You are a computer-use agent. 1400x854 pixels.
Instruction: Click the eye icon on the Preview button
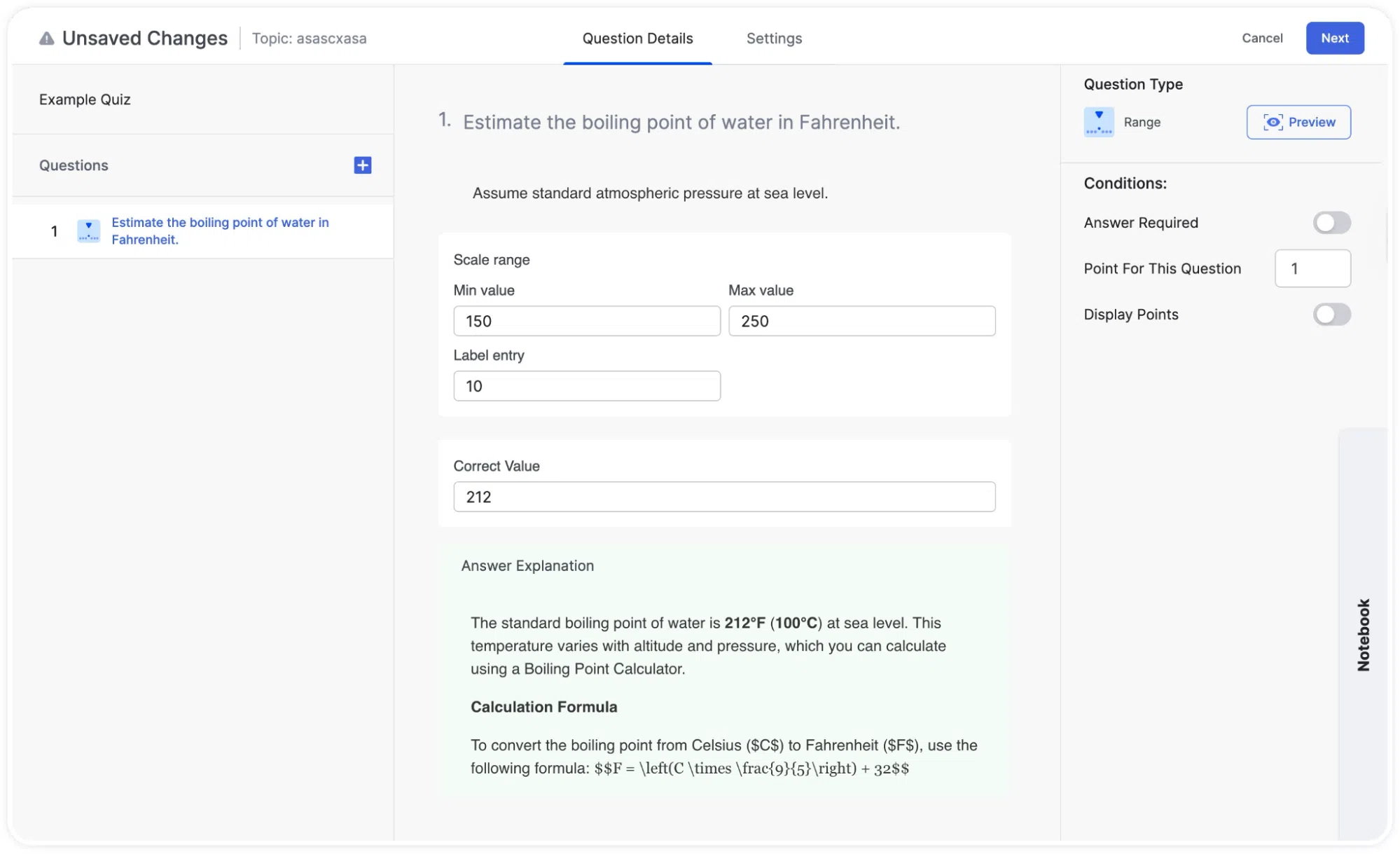1273,122
